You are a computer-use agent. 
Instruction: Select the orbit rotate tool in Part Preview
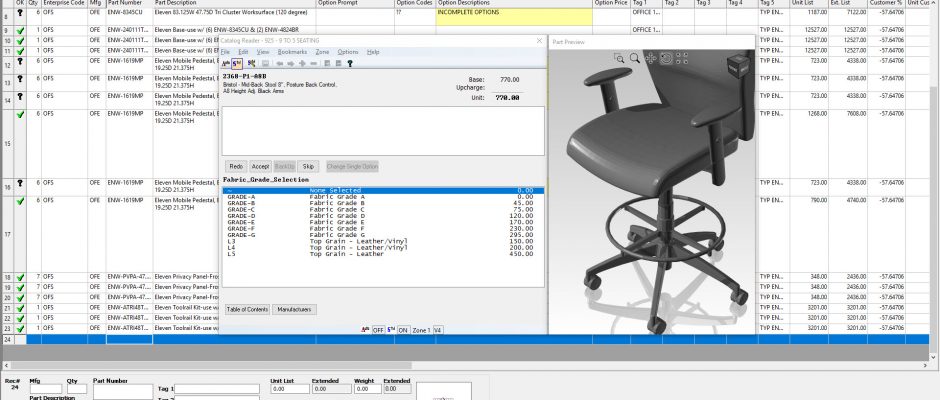tap(666, 58)
